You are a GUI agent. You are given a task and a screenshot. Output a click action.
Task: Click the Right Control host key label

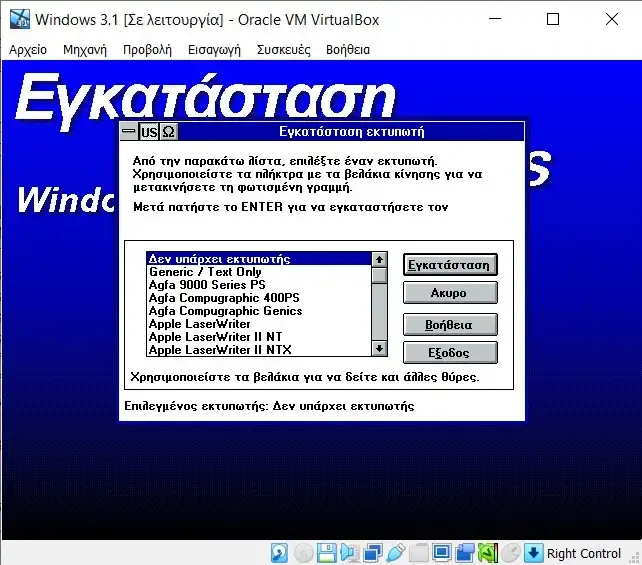(x=584, y=554)
